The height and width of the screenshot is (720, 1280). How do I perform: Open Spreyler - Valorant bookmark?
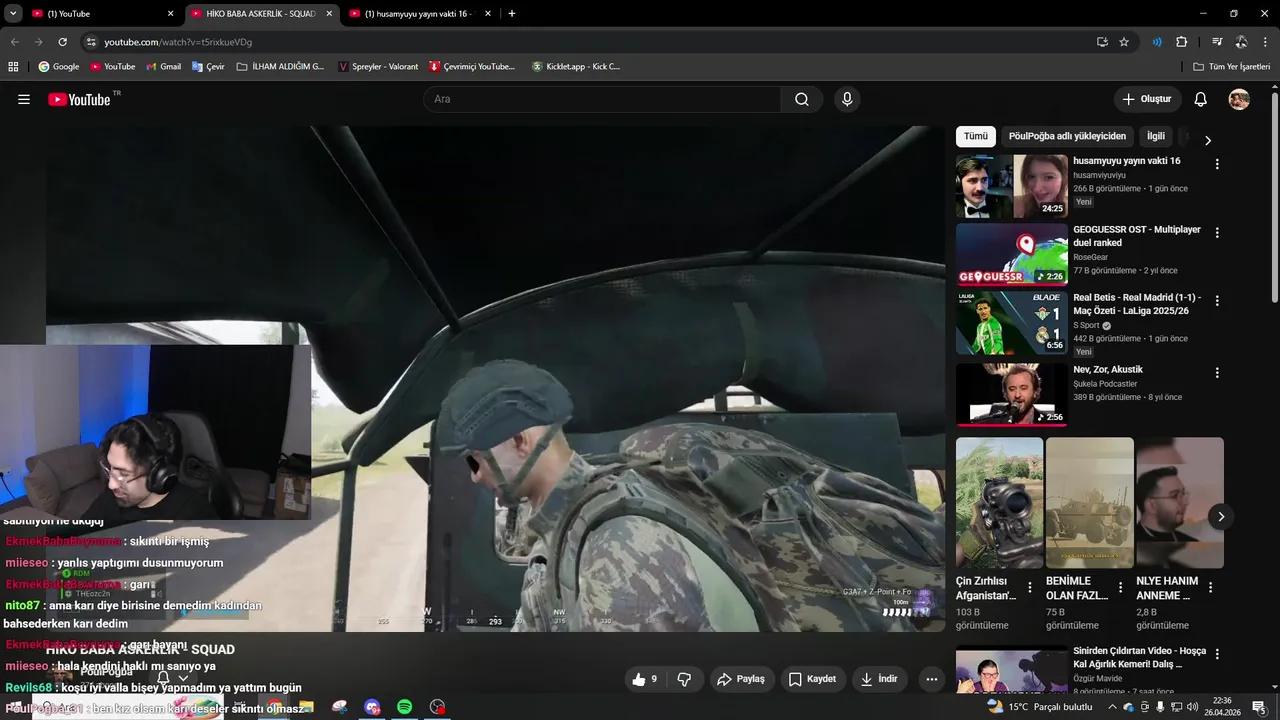coord(378,67)
